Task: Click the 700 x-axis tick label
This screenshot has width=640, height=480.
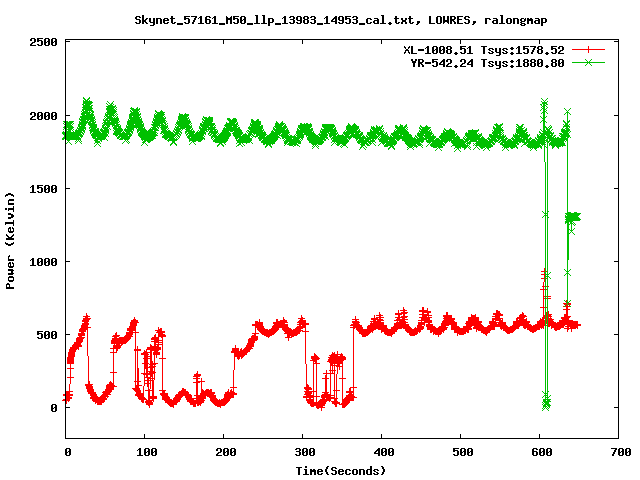Action: click(621, 452)
